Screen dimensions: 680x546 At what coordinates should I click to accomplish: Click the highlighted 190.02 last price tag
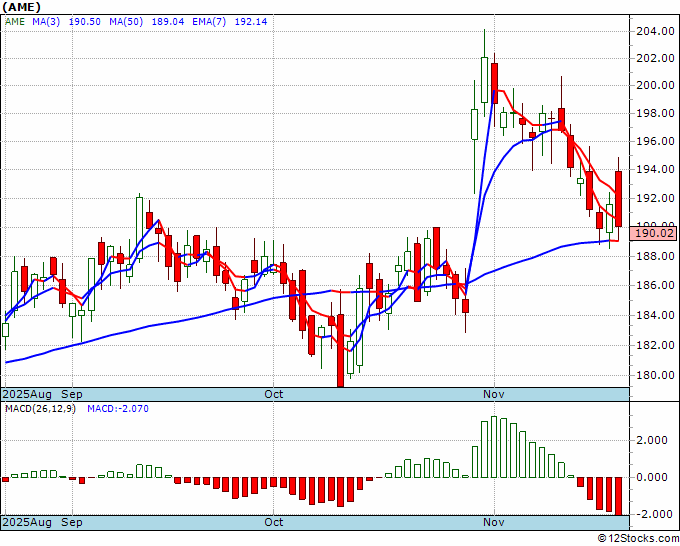[x=654, y=234]
